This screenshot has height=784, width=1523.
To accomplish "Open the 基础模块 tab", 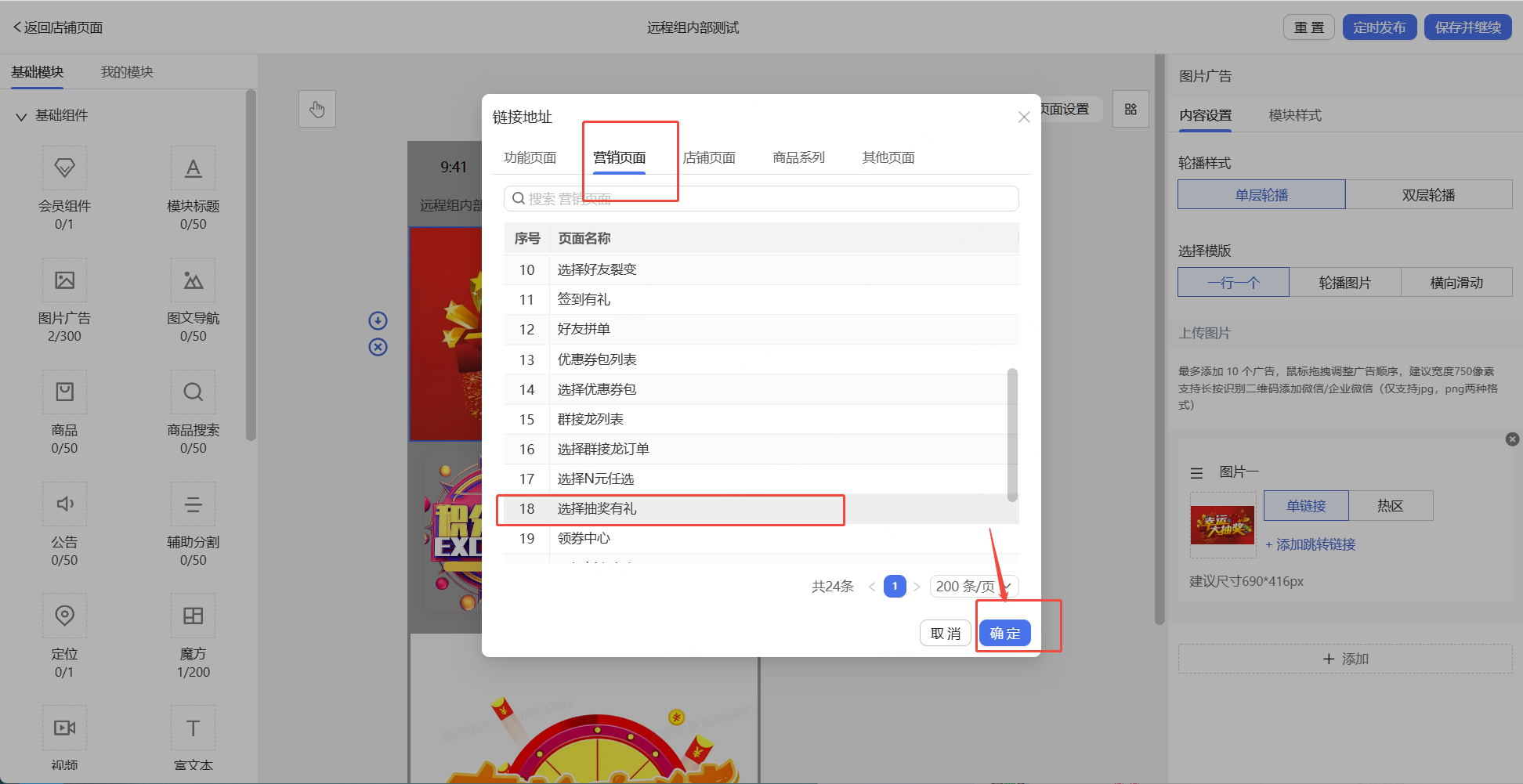I will click(x=37, y=72).
